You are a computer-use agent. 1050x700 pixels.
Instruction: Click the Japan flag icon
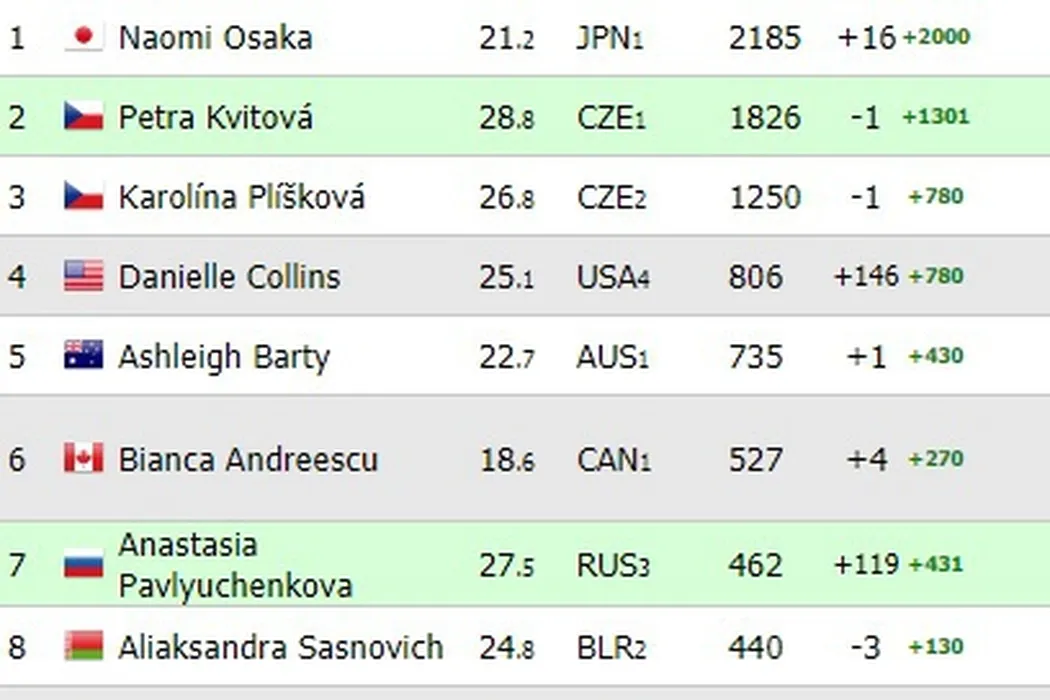[x=84, y=38]
